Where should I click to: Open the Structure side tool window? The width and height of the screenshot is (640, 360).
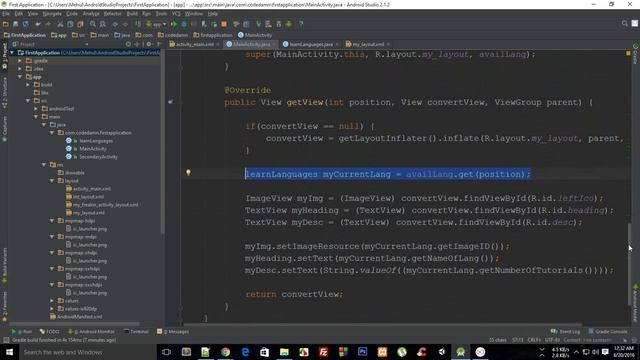(4, 93)
